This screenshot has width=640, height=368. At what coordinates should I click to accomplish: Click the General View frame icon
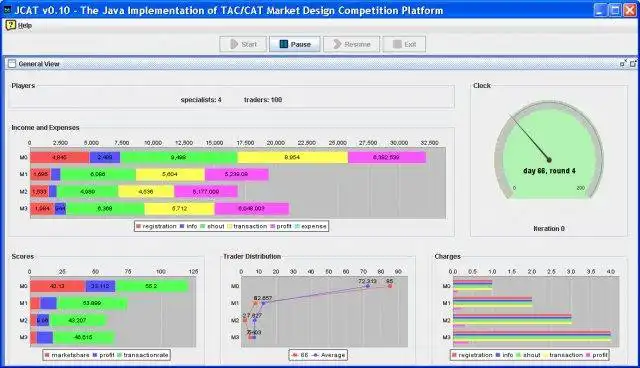12,64
